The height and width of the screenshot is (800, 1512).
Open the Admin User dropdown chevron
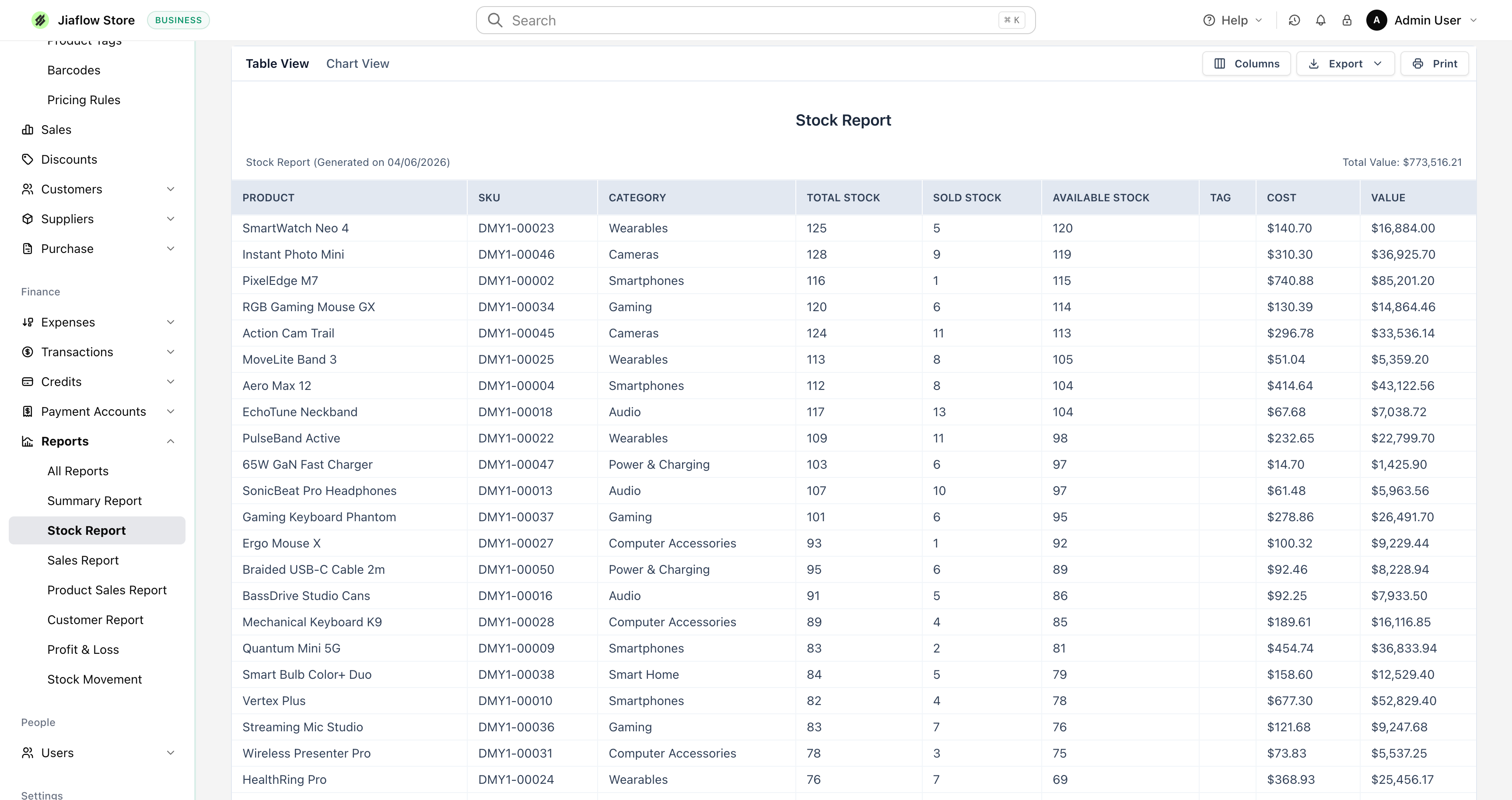(x=1473, y=21)
